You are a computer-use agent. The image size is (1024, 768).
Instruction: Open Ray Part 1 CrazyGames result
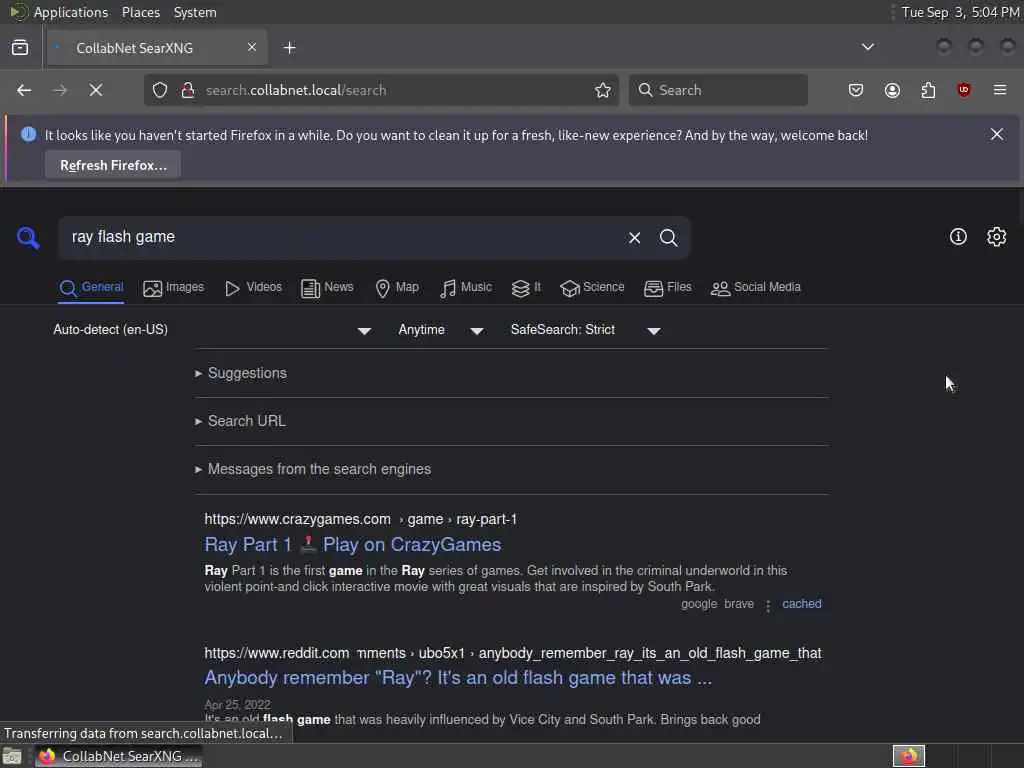pos(353,545)
